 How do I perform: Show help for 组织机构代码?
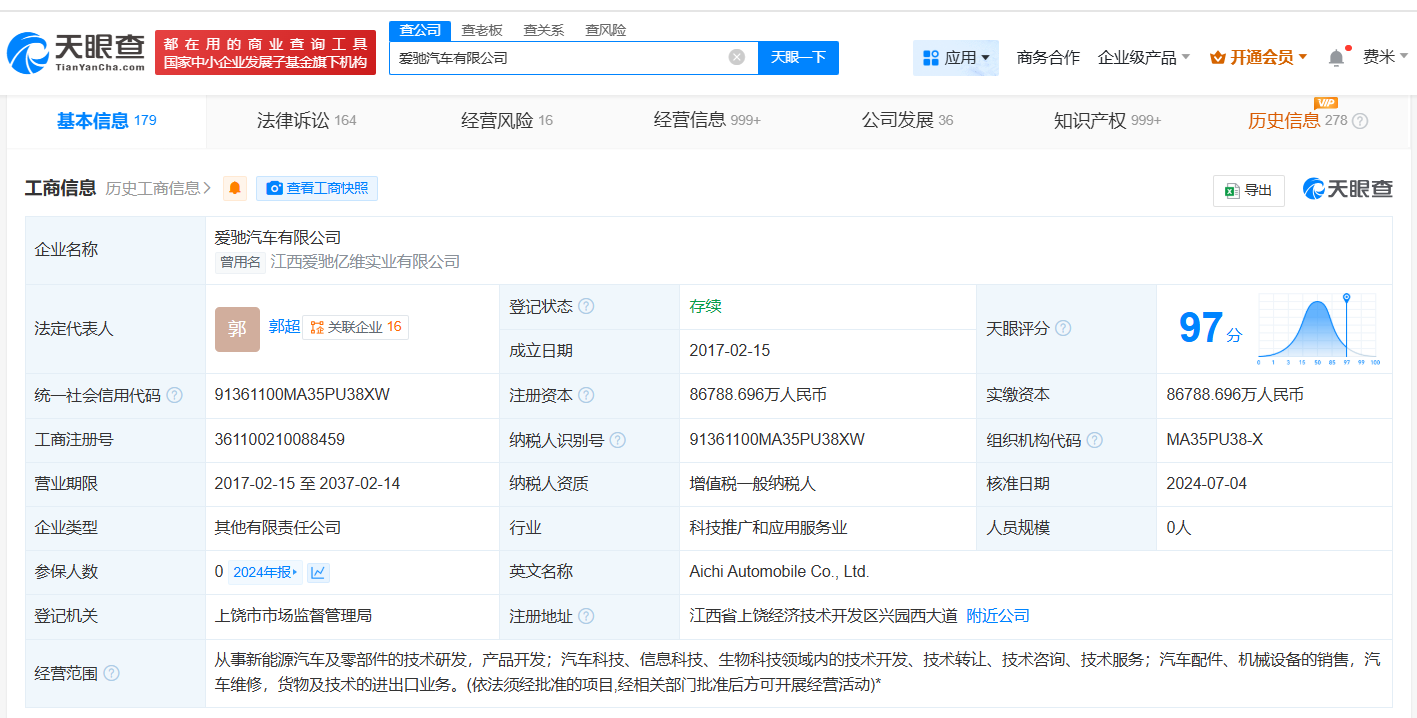pos(1095,440)
